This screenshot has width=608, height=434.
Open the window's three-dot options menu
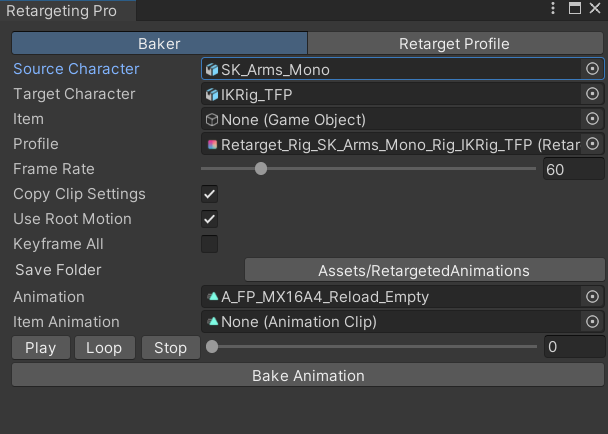tap(554, 9)
